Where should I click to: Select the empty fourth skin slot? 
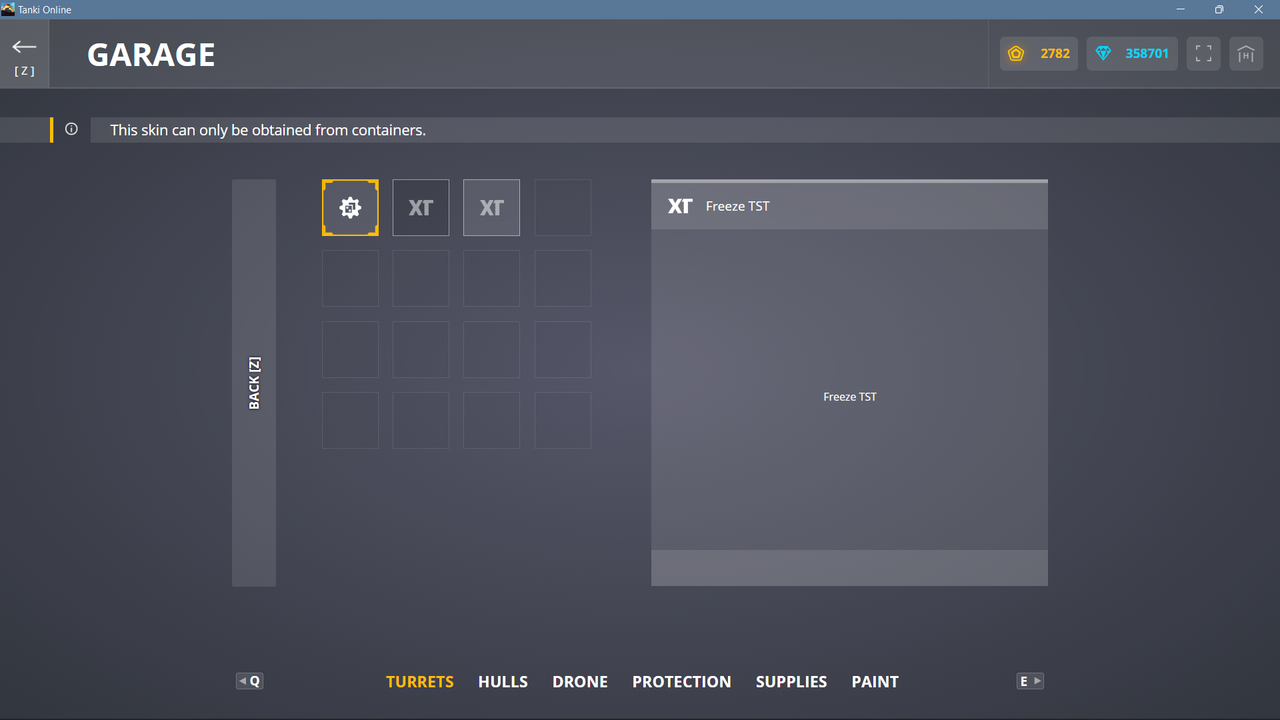[x=562, y=207]
